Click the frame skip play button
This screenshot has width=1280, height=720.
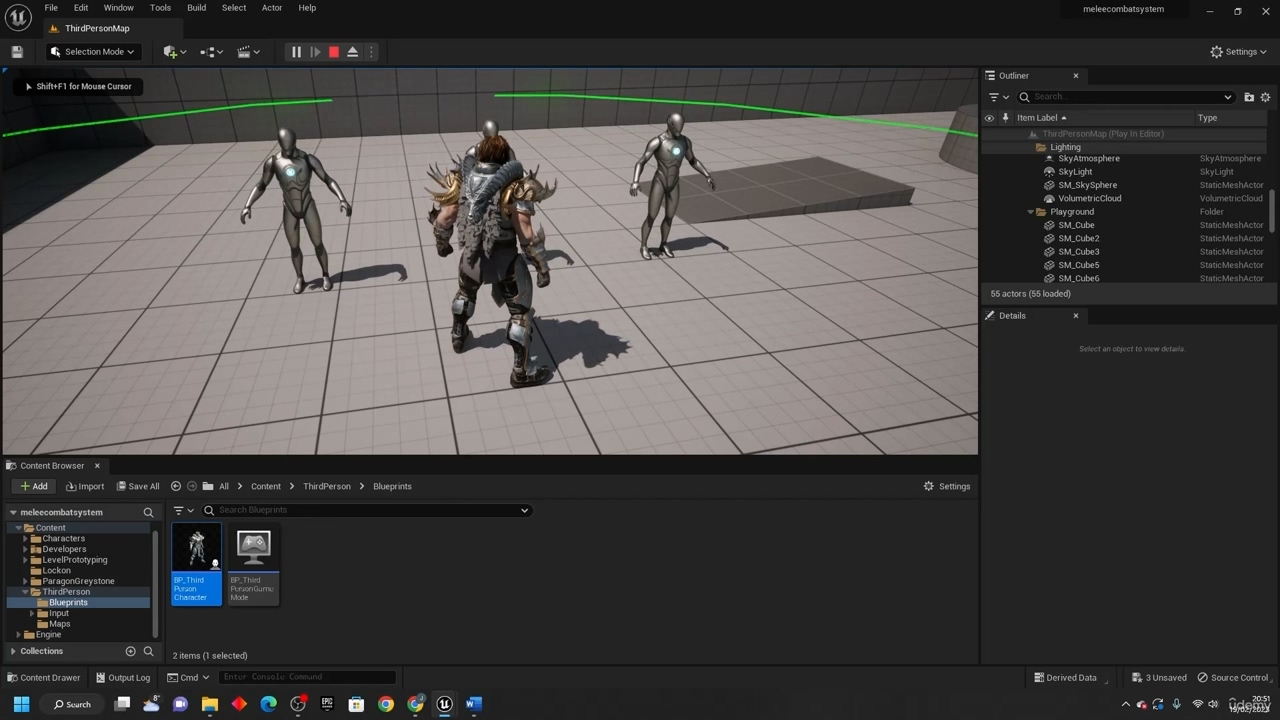pyautogui.click(x=315, y=52)
